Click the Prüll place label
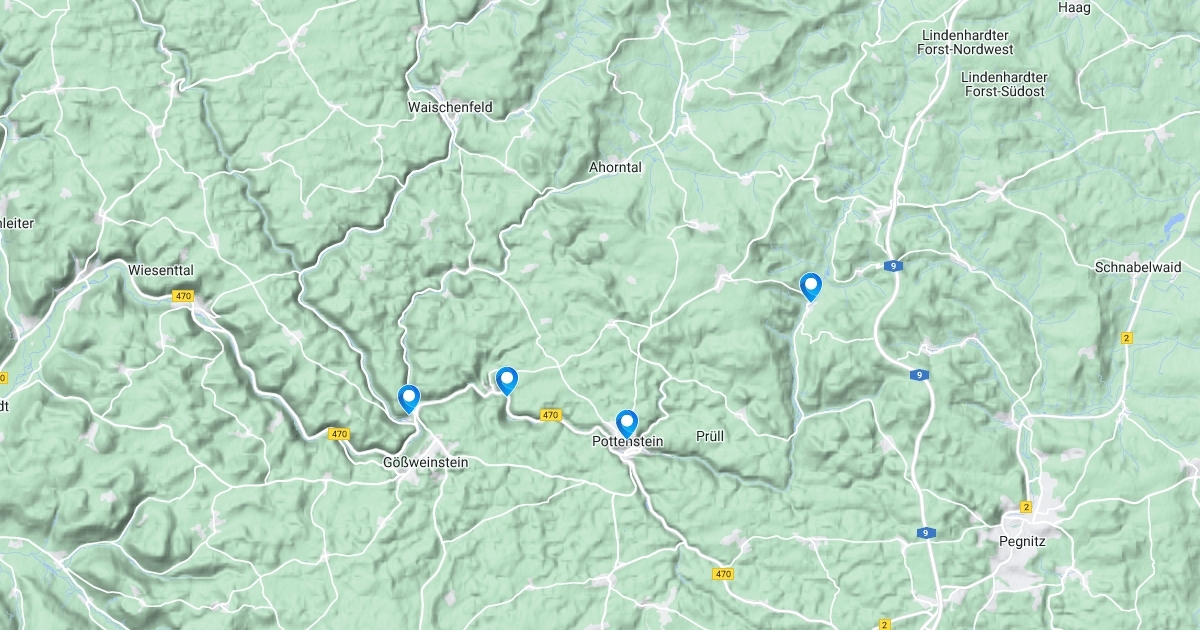This screenshot has height=630, width=1200. click(709, 436)
